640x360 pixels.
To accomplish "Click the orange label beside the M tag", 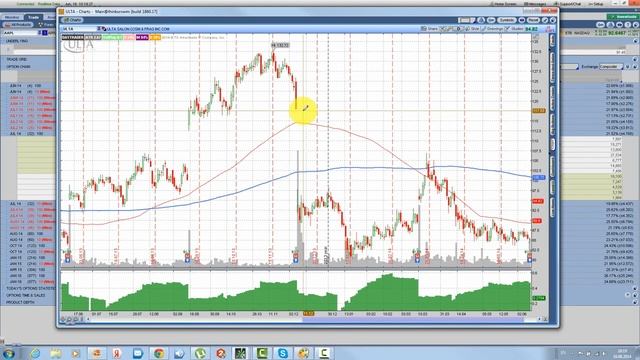I will (x=155, y=37).
